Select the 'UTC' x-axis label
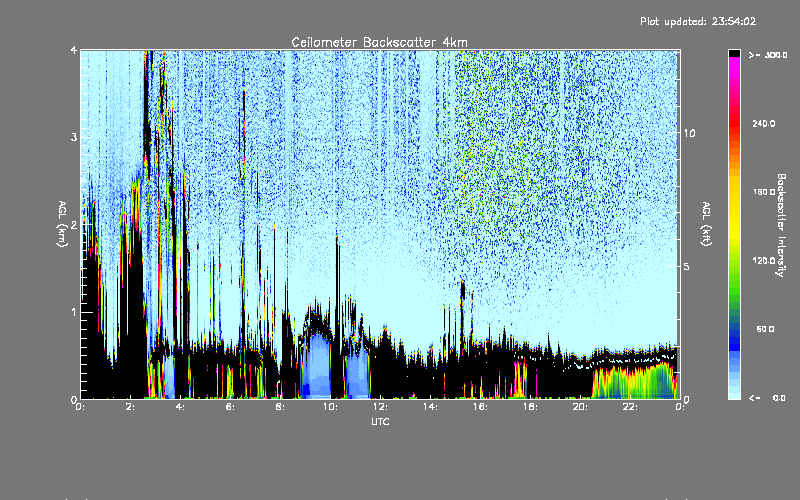This screenshot has width=800, height=500. pyautogui.click(x=380, y=421)
